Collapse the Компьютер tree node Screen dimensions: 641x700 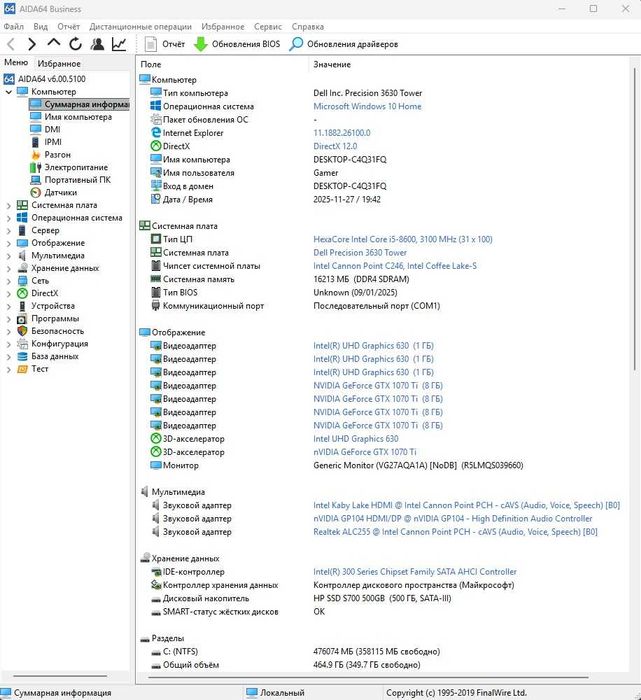8,92
